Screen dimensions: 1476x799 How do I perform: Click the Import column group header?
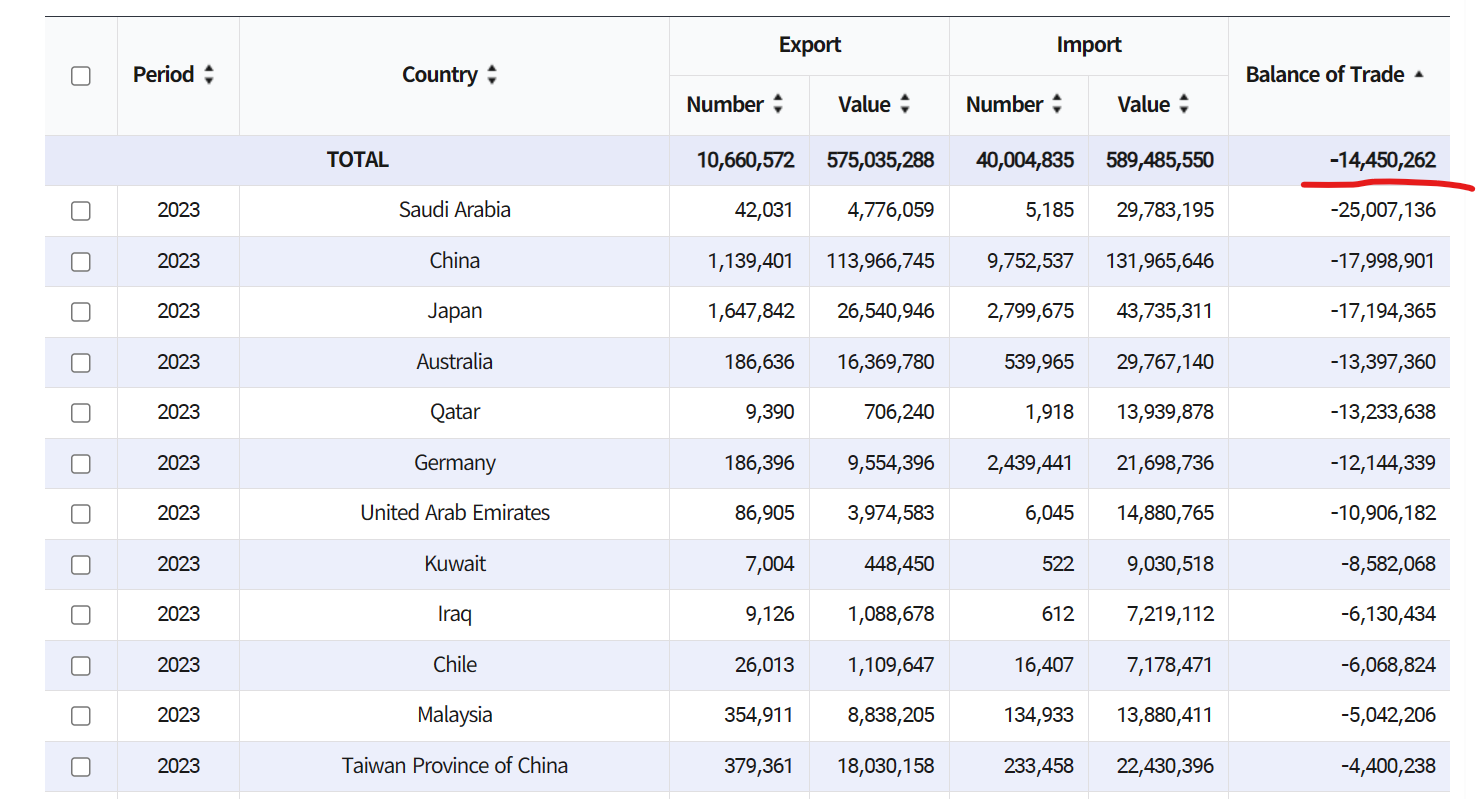(x=1088, y=45)
